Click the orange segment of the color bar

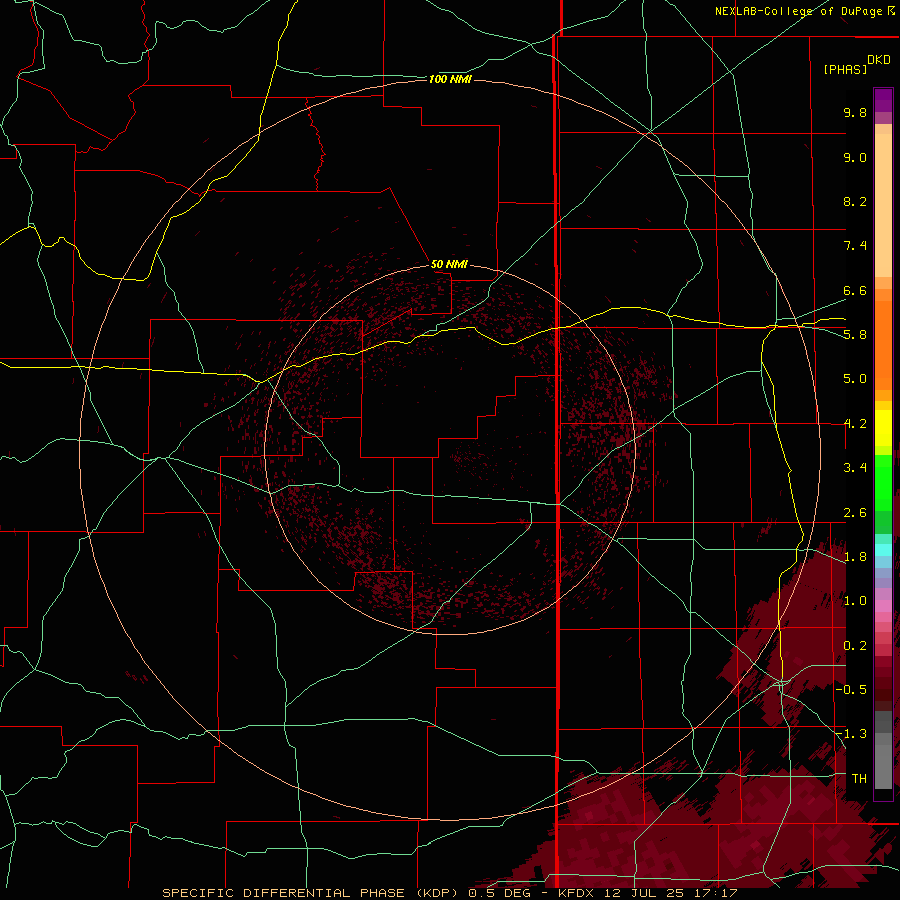coord(883,346)
